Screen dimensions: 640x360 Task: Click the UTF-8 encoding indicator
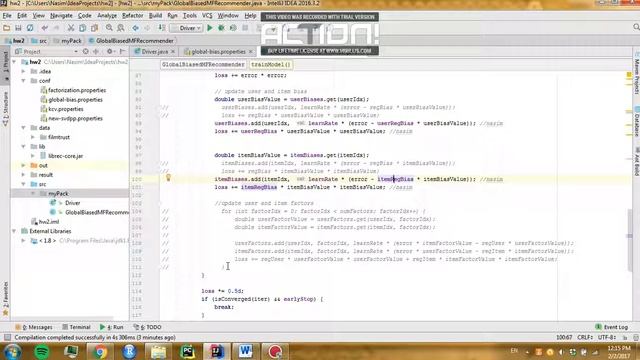point(607,338)
